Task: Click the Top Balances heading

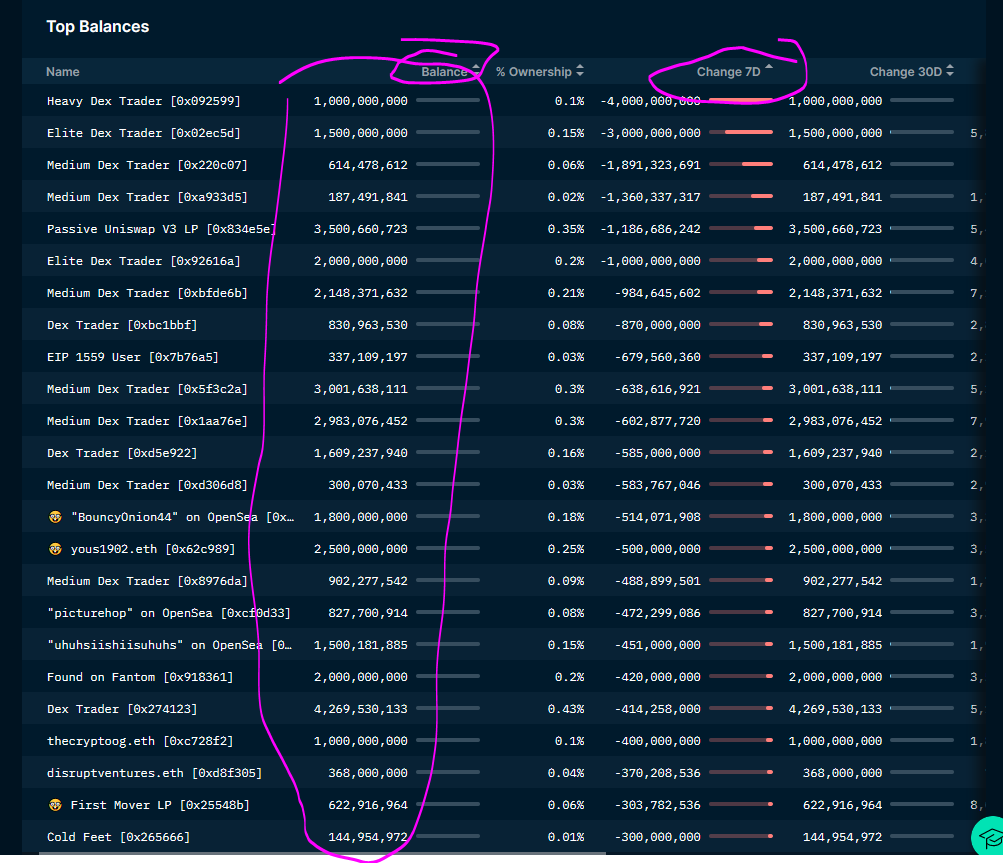Action: point(97,26)
